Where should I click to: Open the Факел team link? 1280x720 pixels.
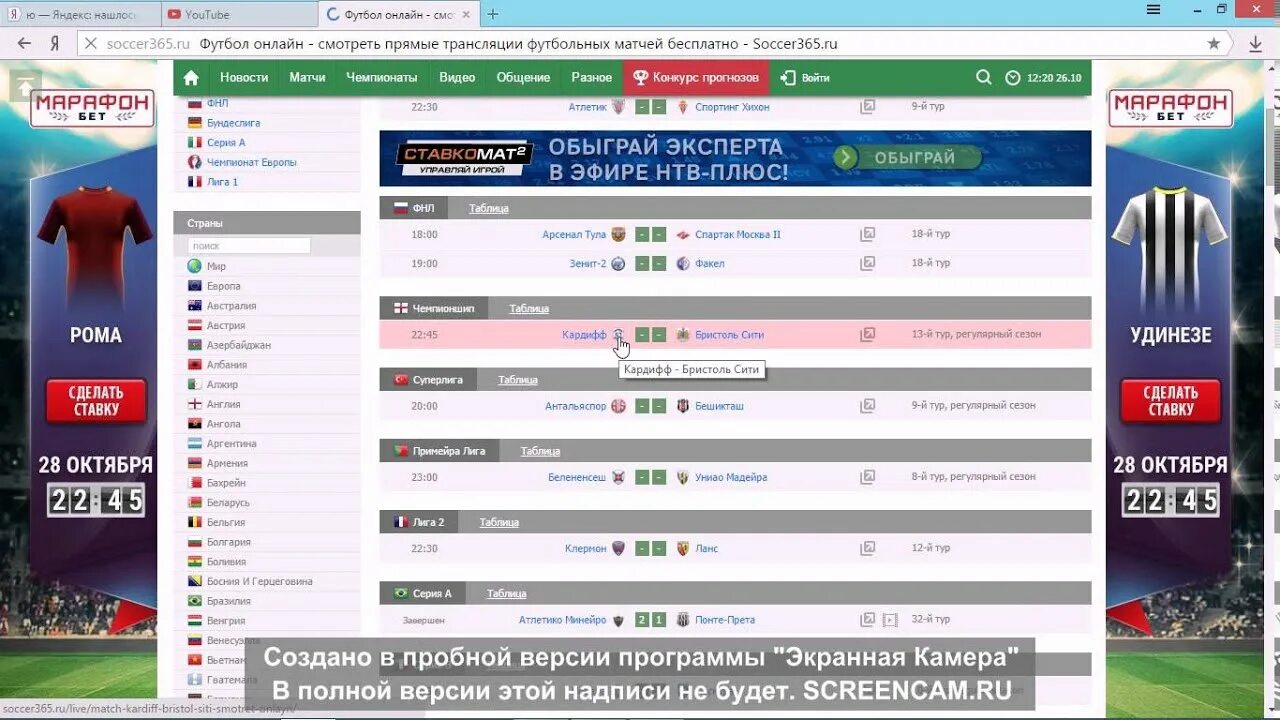coord(709,264)
